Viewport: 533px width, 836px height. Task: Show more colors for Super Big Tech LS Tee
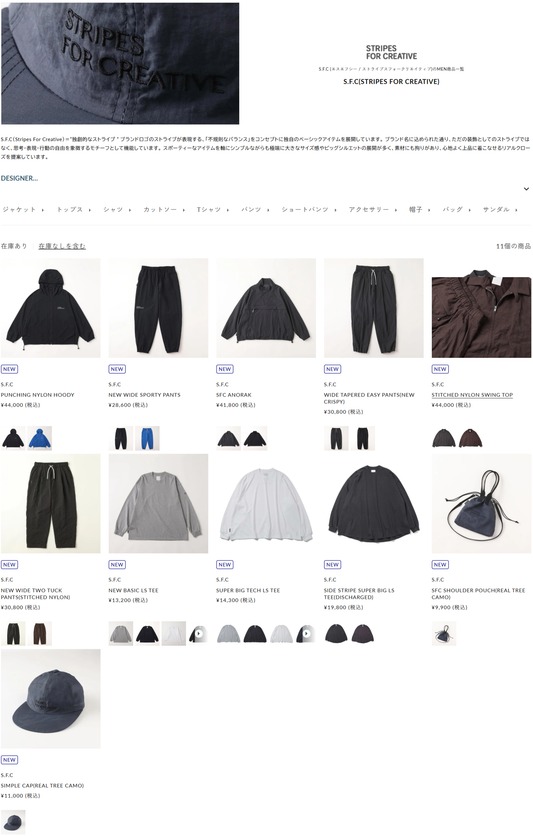[306, 633]
